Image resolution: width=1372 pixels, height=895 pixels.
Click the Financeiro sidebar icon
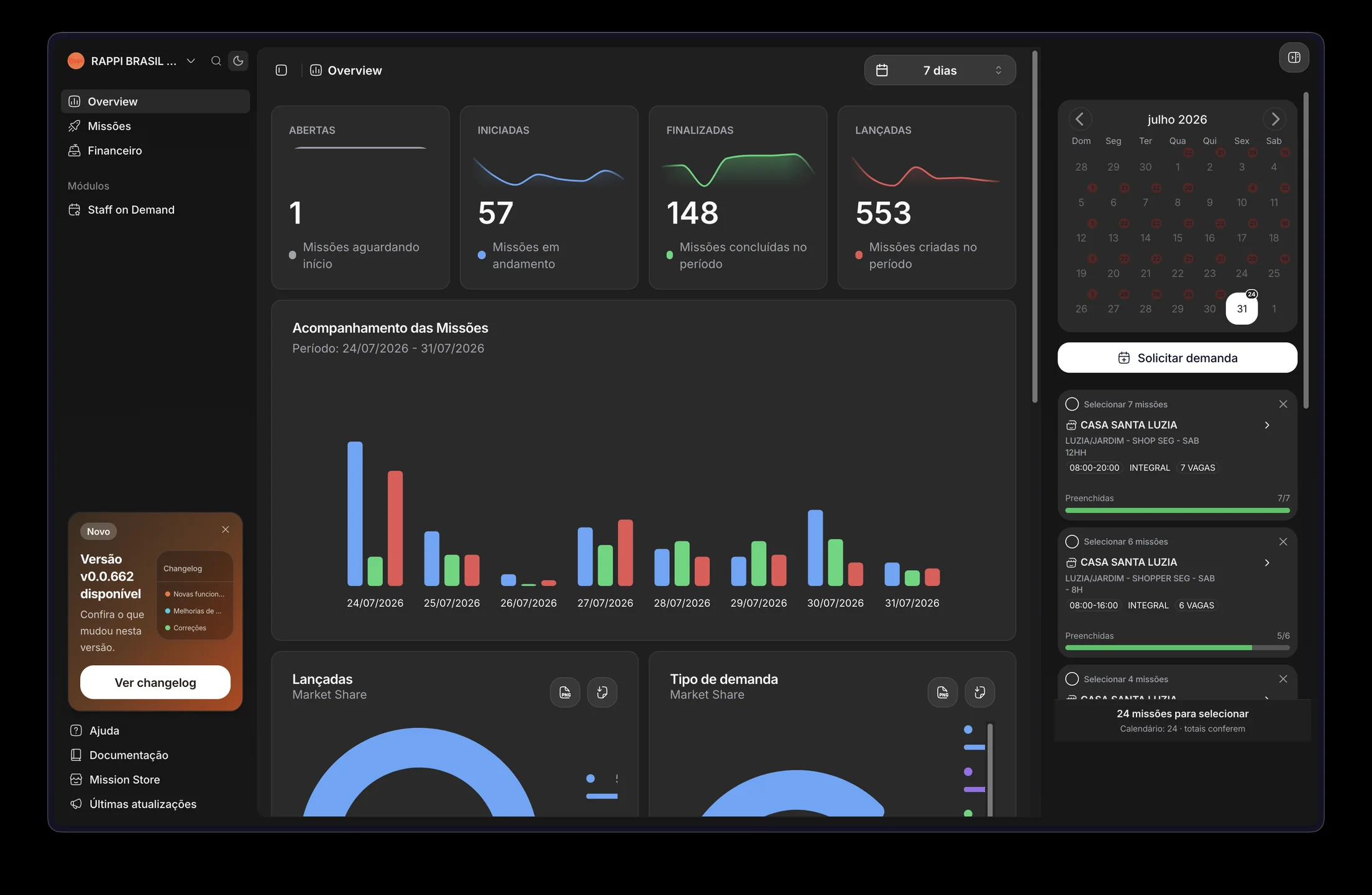(75, 150)
